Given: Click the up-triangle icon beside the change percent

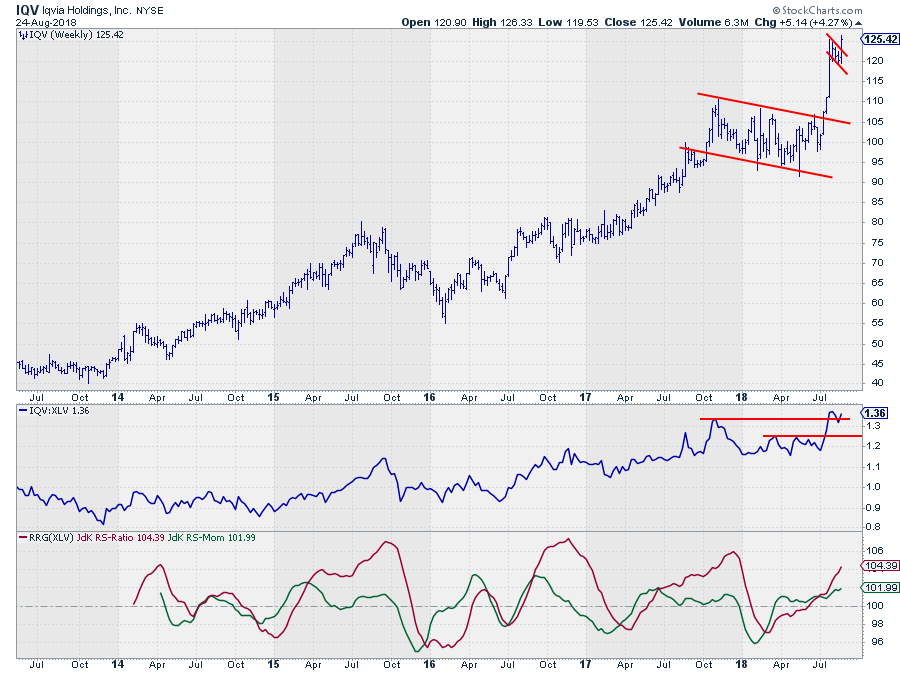Looking at the screenshot, I should click(x=858, y=23).
